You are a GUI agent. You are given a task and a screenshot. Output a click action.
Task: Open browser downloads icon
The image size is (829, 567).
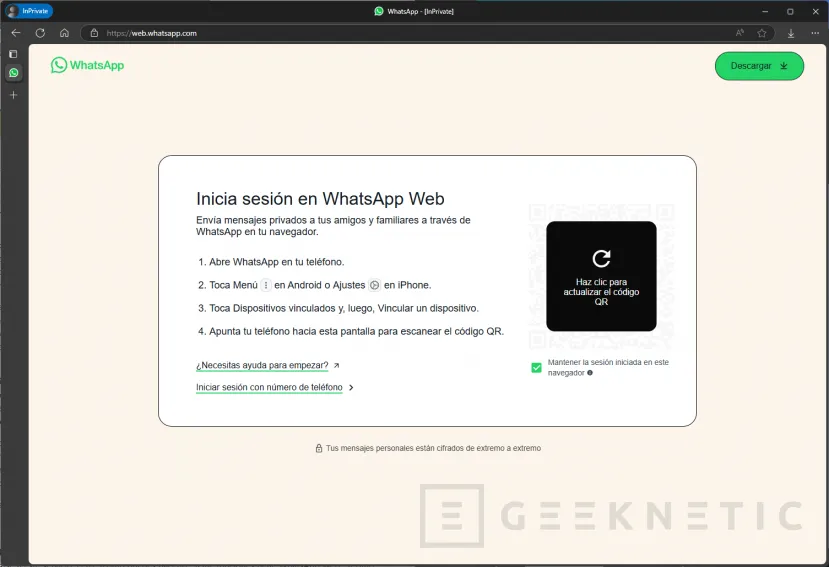(x=791, y=33)
